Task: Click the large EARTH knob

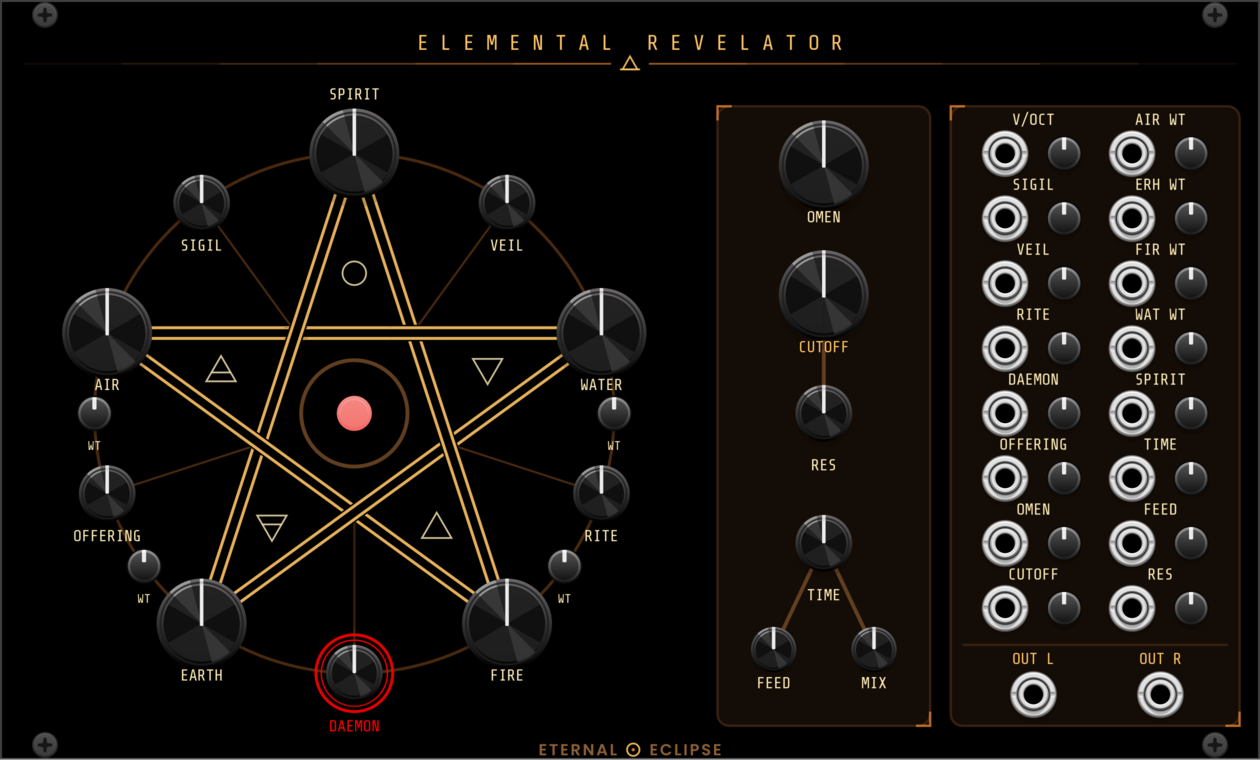Action: pos(201,622)
